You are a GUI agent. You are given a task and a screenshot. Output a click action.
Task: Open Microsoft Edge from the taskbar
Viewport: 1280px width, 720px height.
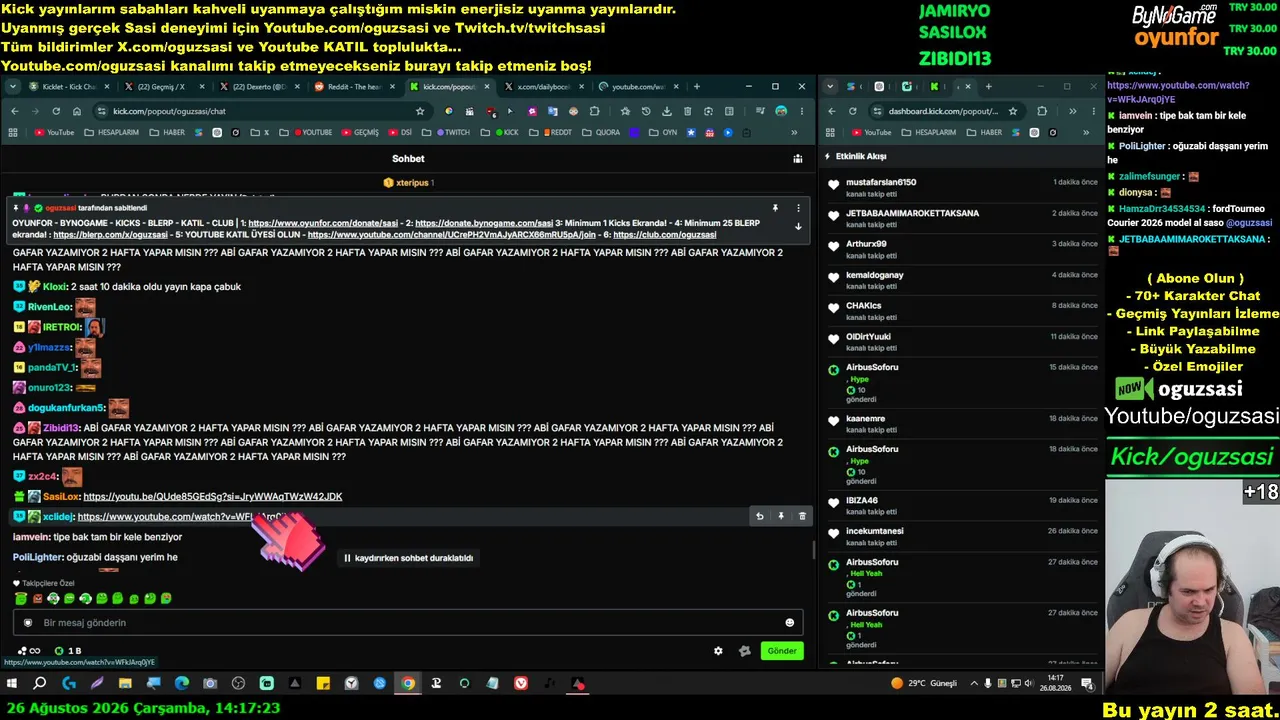point(181,684)
